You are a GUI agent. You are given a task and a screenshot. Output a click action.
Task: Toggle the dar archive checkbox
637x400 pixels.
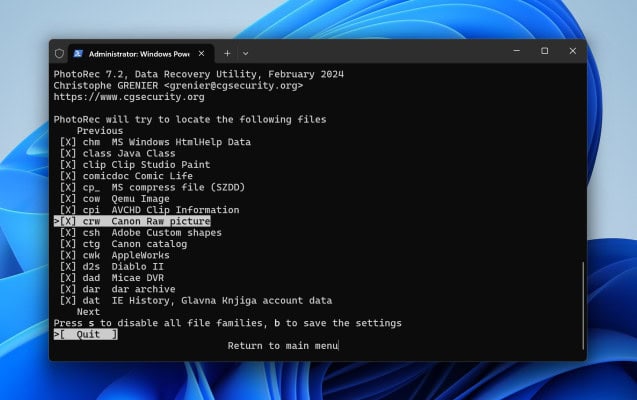coord(68,289)
